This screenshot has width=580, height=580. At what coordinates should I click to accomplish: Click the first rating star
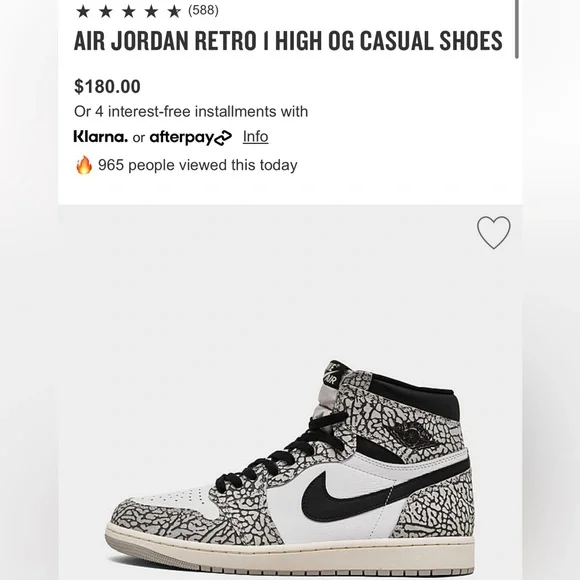tap(83, 11)
